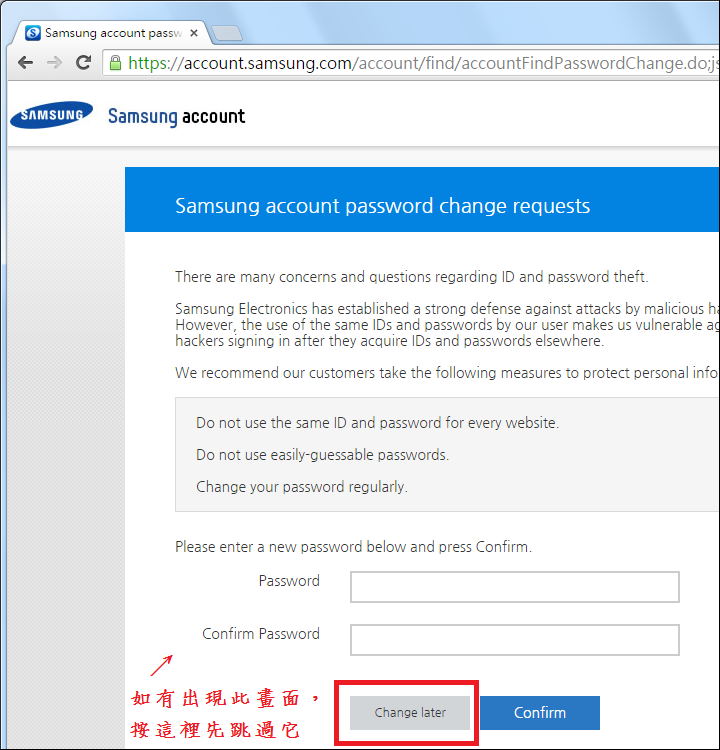Click the Confirm Password label text
This screenshot has width=720, height=750.
[x=261, y=634]
